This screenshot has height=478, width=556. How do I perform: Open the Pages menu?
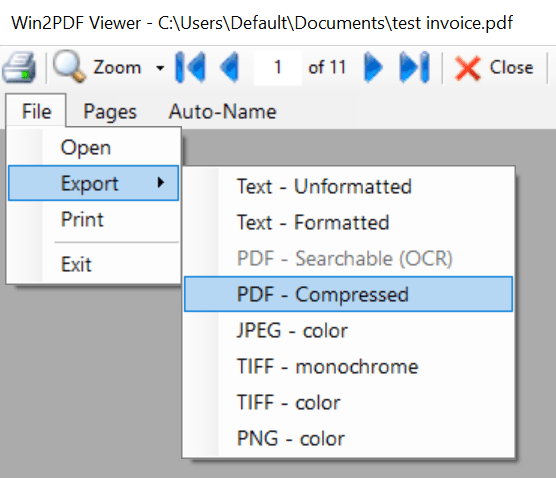pos(110,111)
